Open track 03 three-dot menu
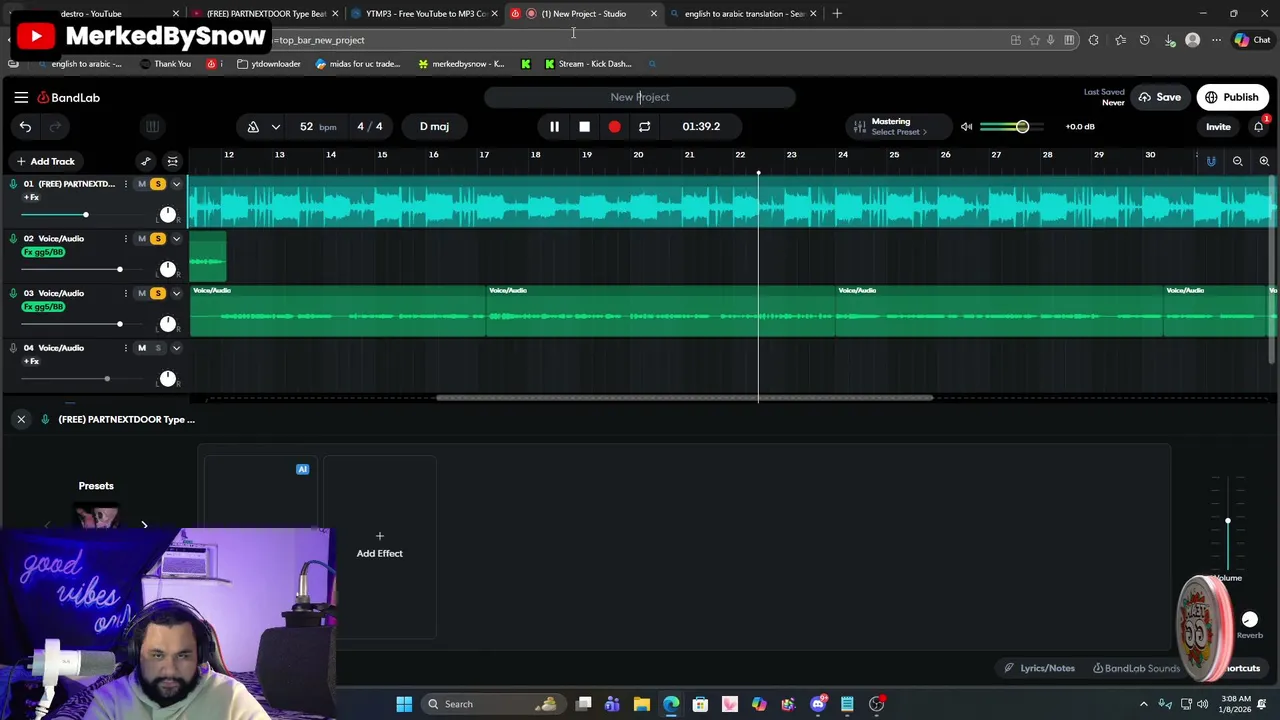Viewport: 1280px width, 720px height. pyautogui.click(x=125, y=293)
